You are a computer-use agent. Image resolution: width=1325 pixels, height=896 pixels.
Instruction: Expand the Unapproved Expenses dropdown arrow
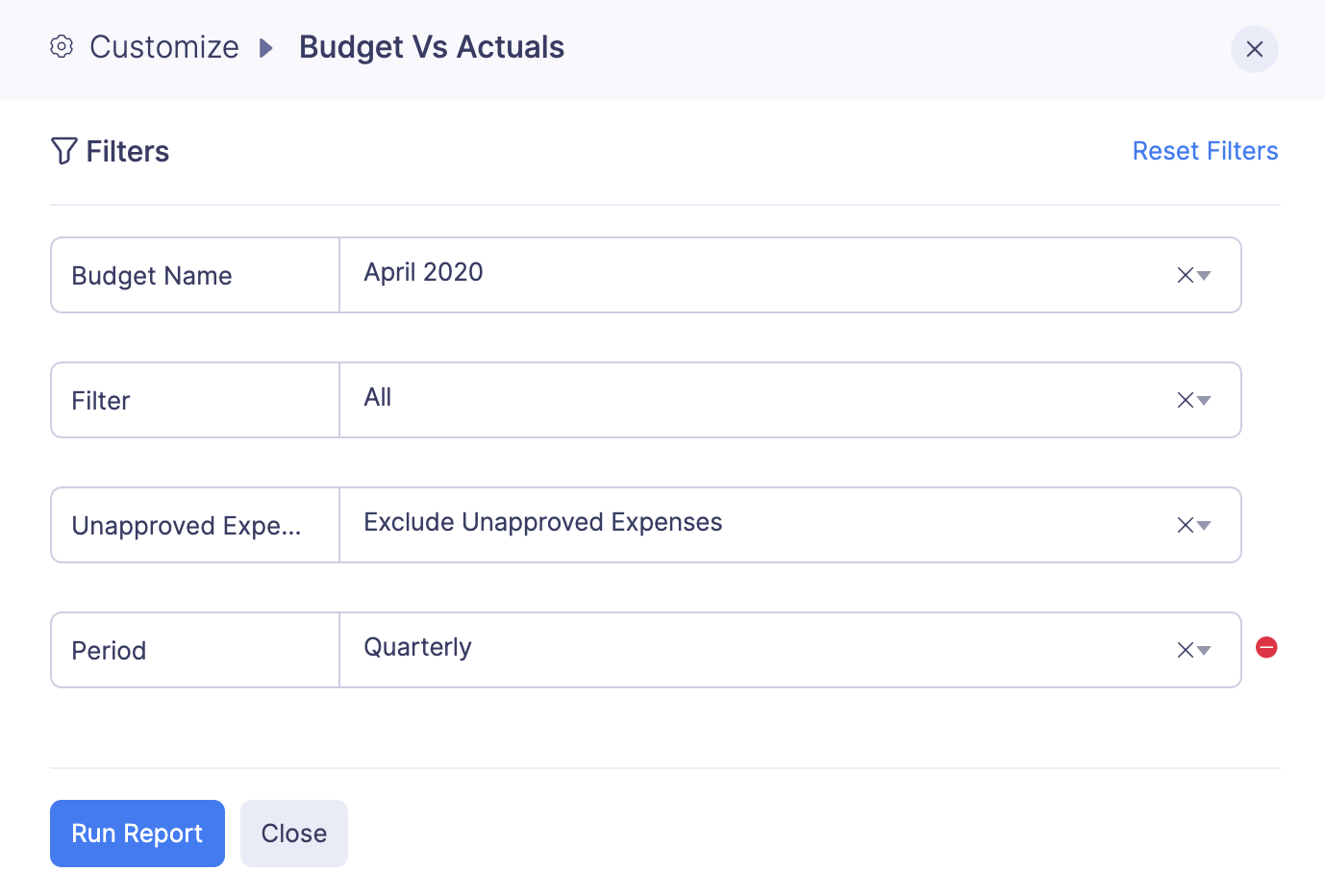[1204, 526]
